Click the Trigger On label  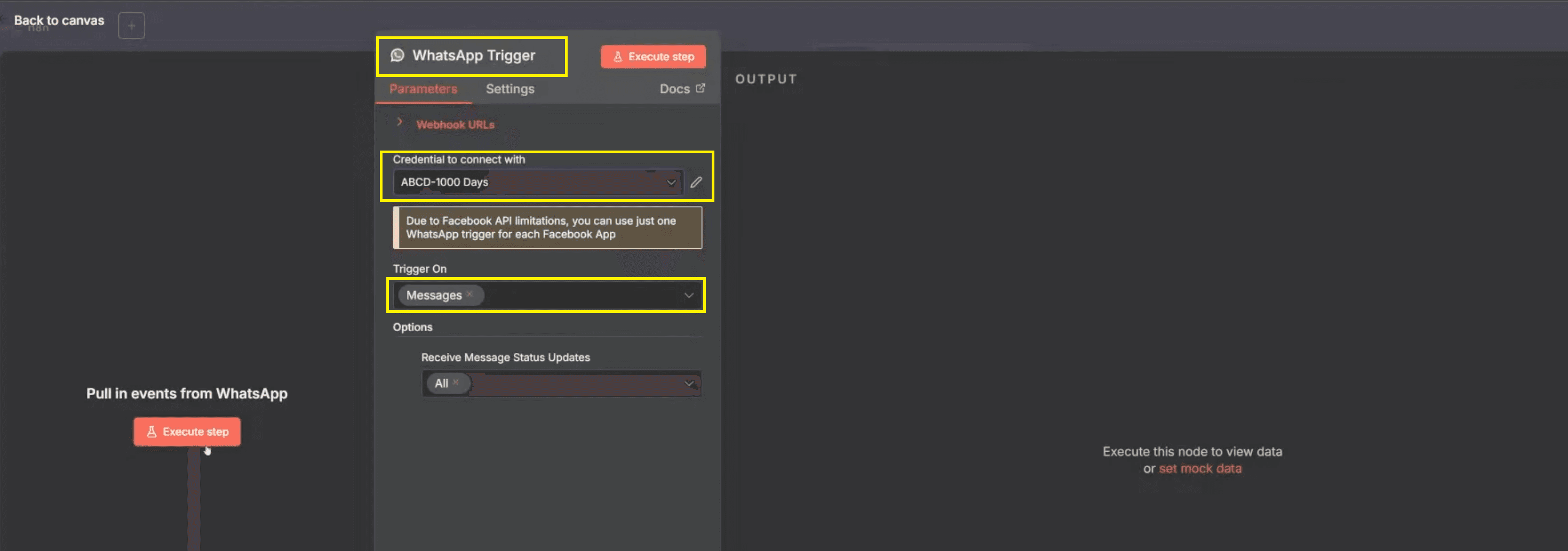coord(419,269)
